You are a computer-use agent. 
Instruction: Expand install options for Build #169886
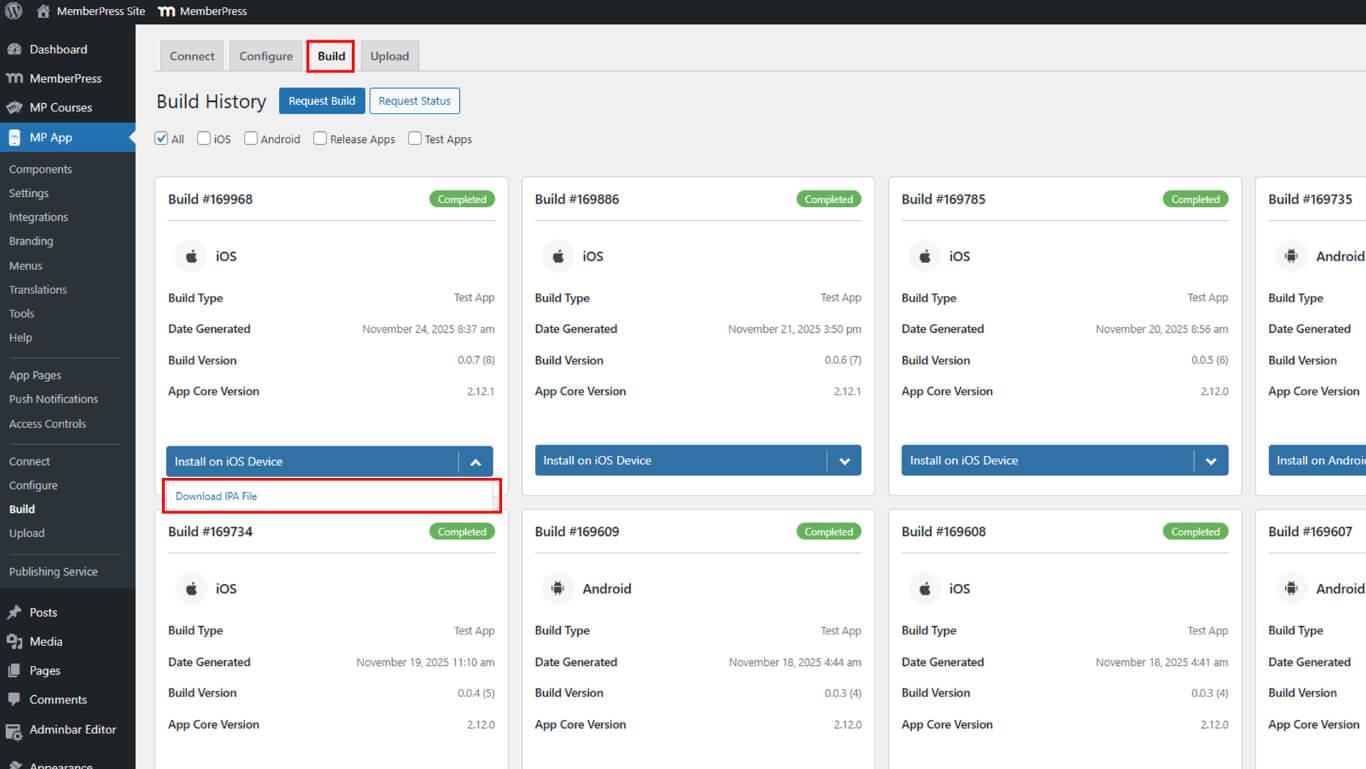point(844,461)
